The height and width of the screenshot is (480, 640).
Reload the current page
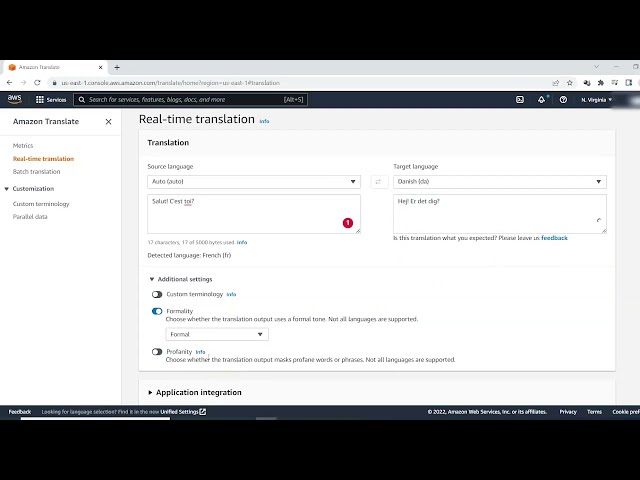click(x=37, y=82)
